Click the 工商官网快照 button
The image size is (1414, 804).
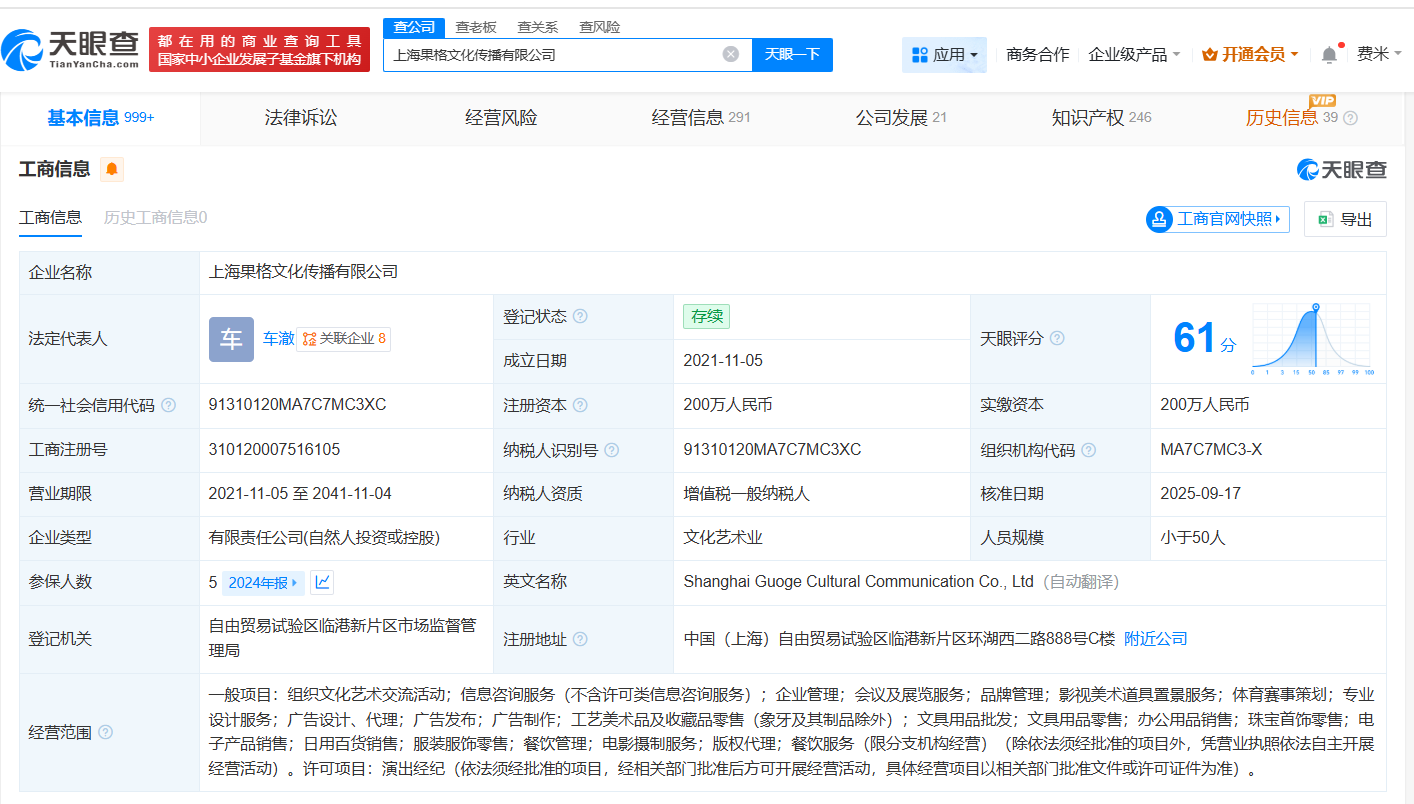(1217, 219)
